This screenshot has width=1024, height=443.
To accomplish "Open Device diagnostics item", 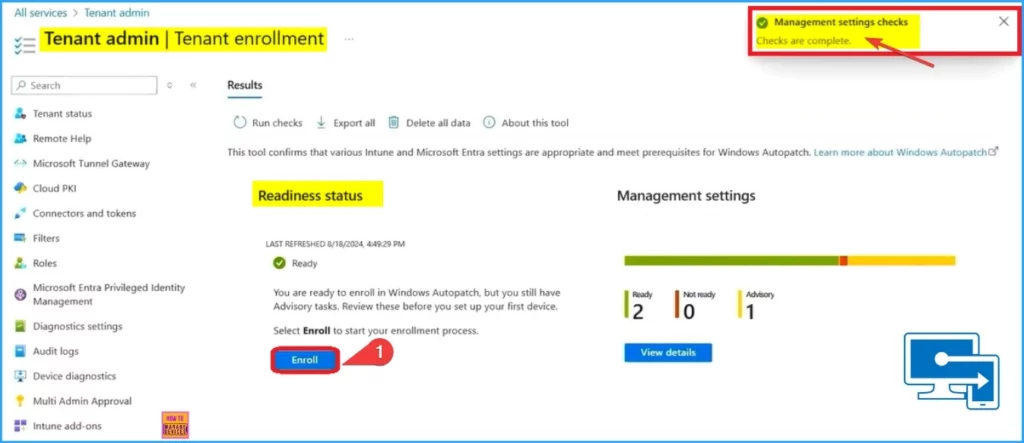I will point(74,376).
